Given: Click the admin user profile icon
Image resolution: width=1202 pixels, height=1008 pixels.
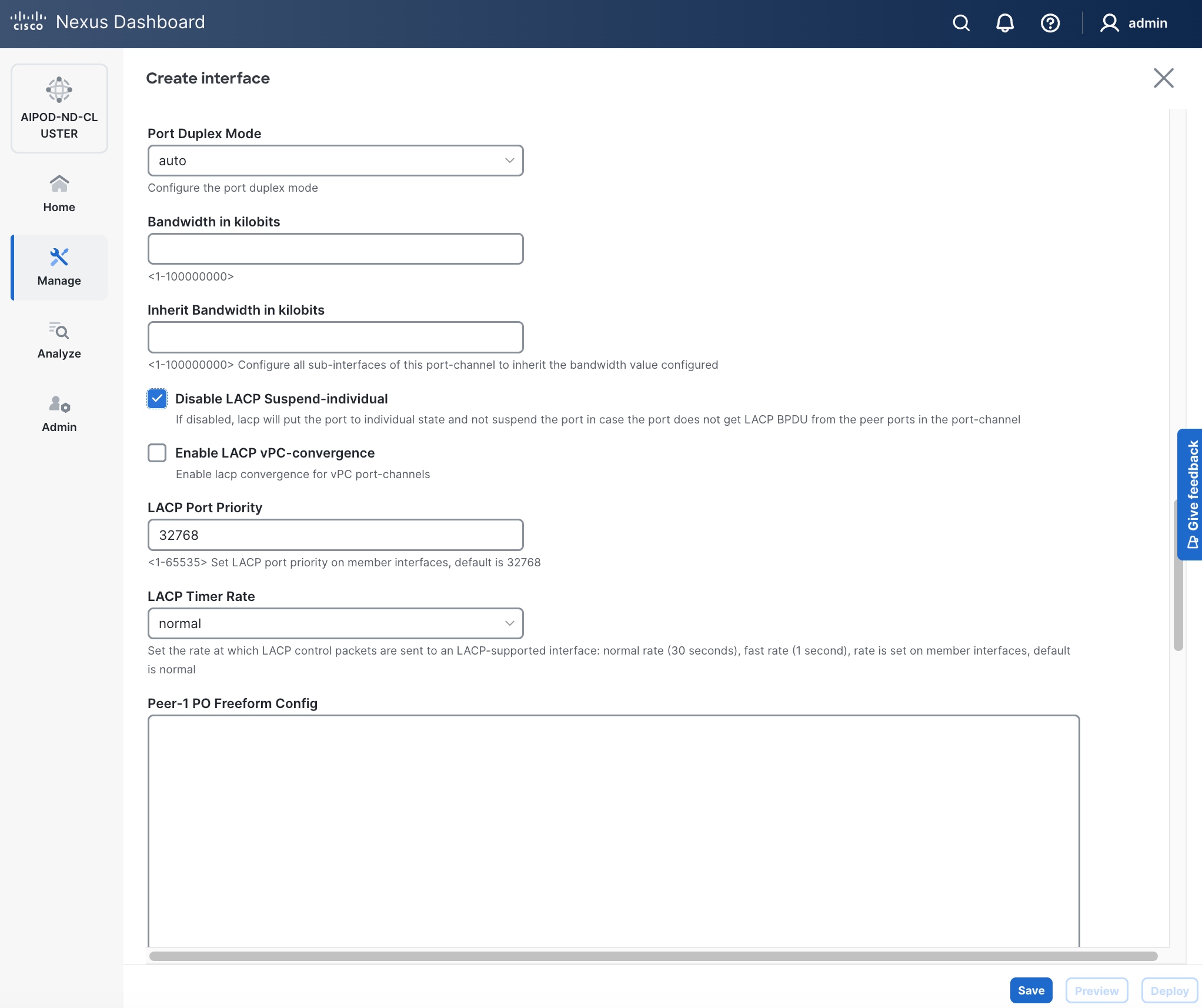Looking at the screenshot, I should (1110, 23).
